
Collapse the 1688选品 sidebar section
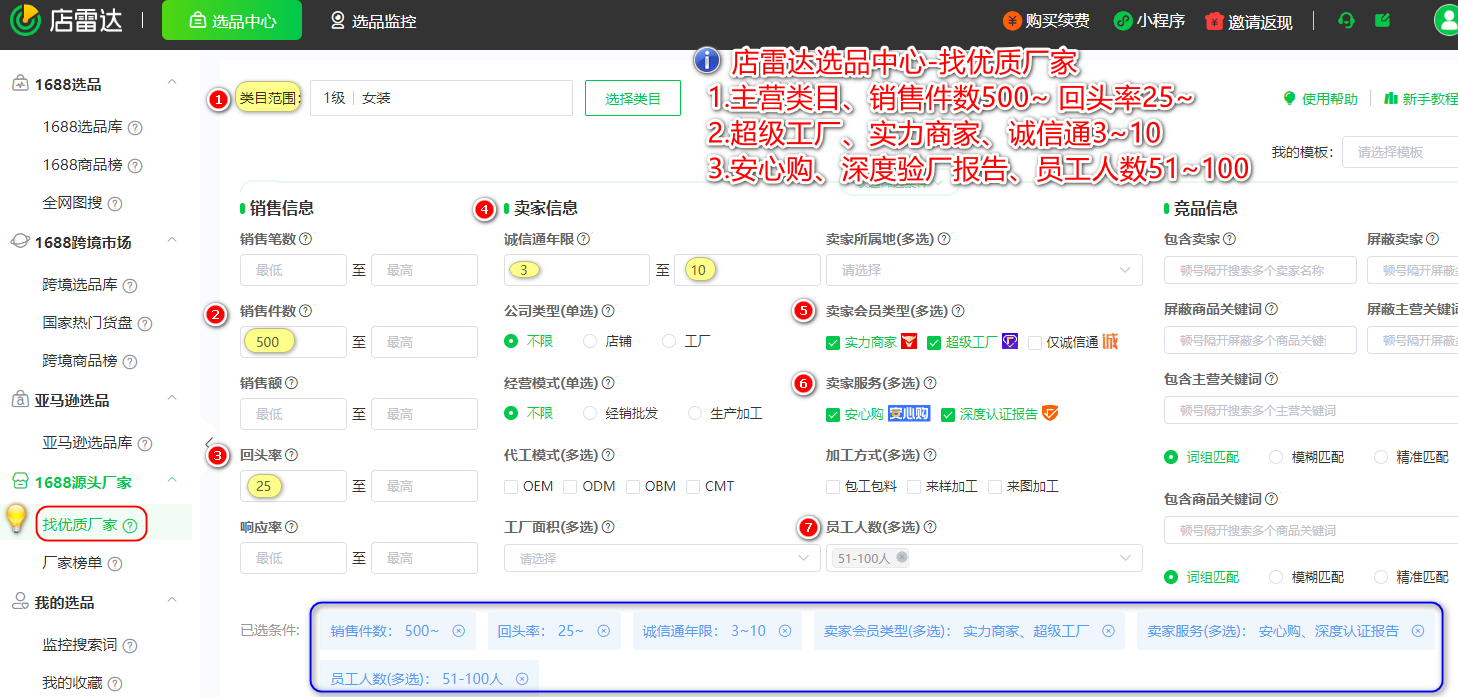click(172, 84)
